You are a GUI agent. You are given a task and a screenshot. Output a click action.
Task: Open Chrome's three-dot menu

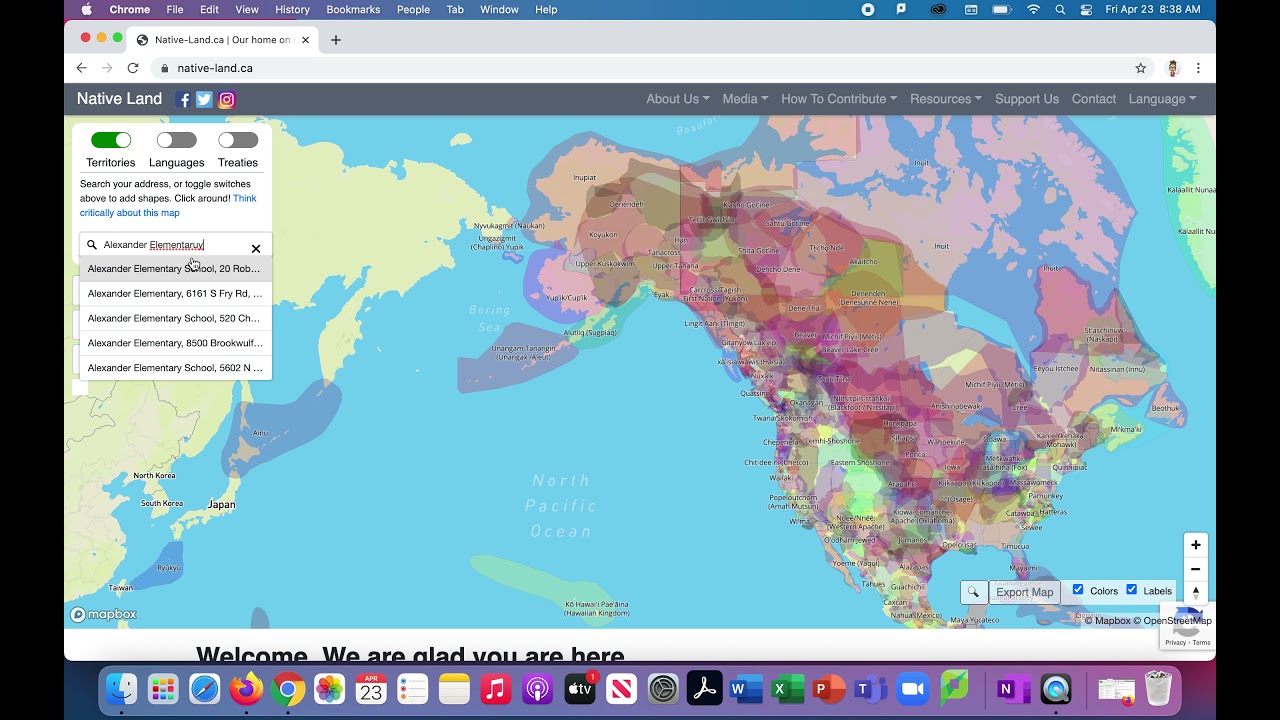tap(1198, 68)
